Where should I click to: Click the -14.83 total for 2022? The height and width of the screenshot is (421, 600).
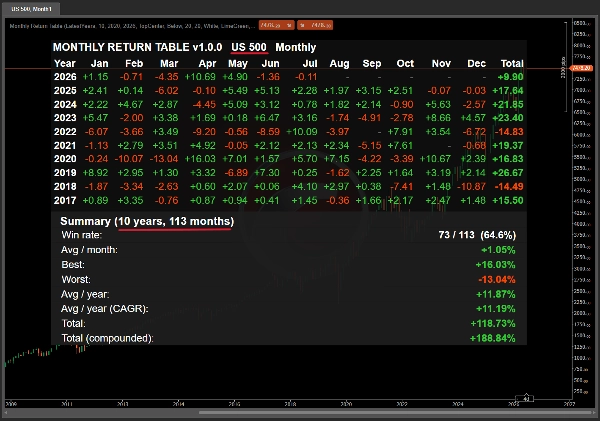click(x=509, y=132)
